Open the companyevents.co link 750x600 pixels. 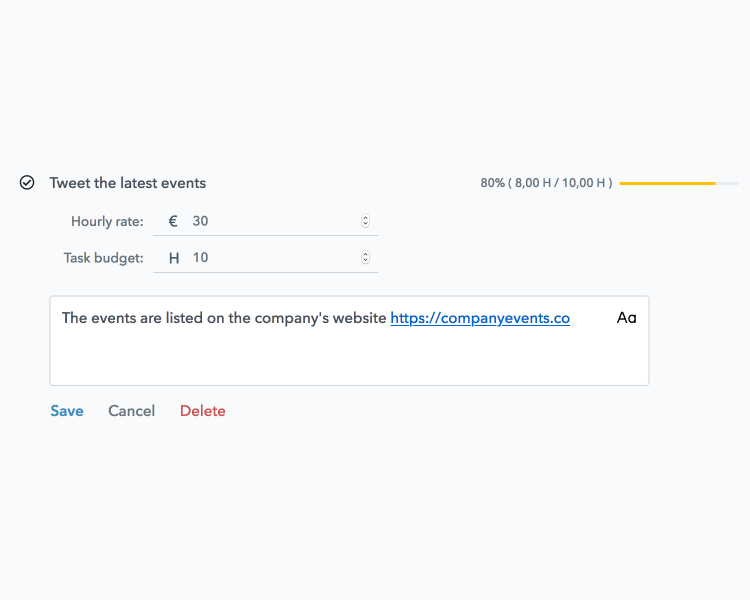[480, 318]
